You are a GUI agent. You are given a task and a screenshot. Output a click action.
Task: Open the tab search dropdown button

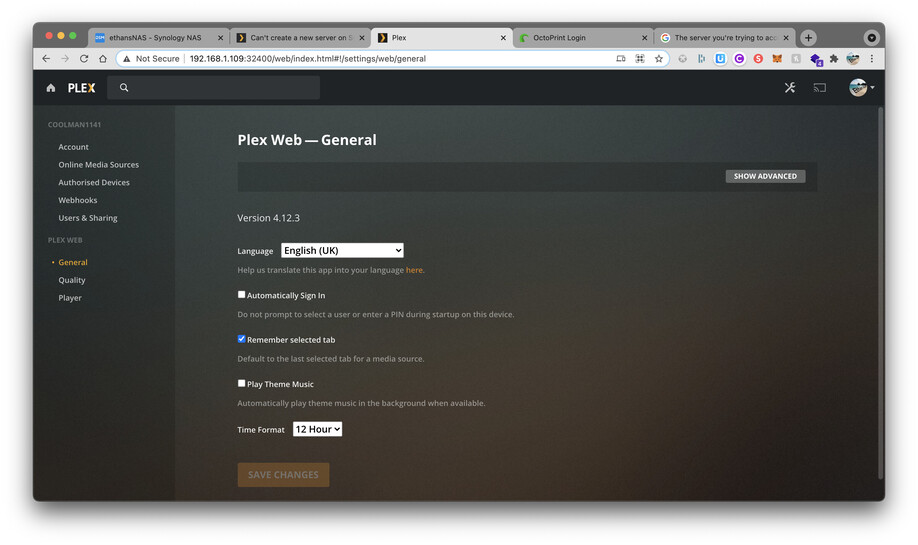coord(871,37)
